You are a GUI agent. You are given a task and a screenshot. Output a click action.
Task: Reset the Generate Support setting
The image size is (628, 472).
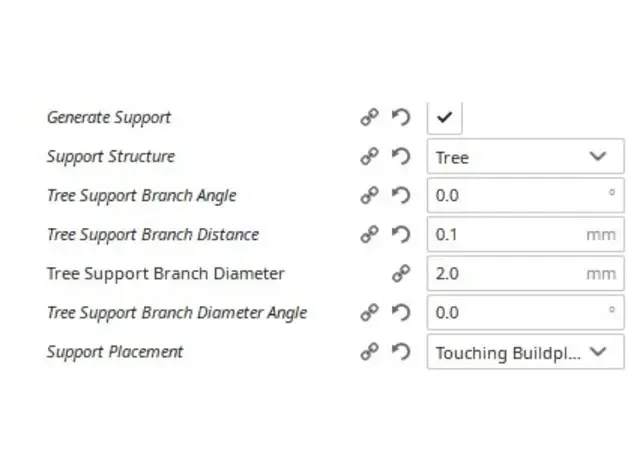pos(401,117)
